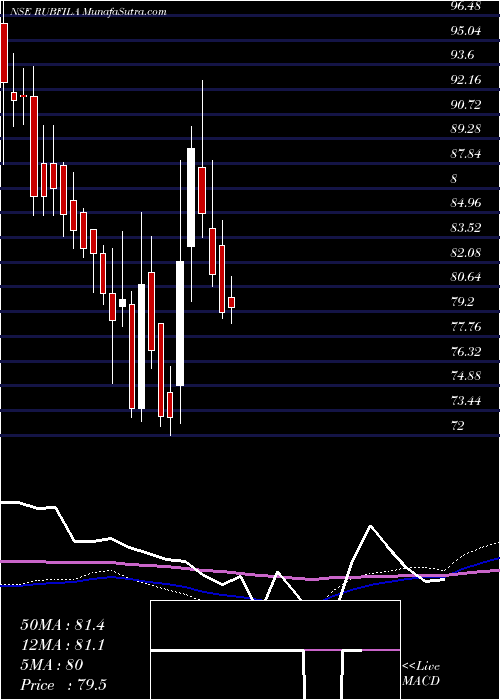
Task: Select the 89.28 price axis label
Action: point(468,129)
